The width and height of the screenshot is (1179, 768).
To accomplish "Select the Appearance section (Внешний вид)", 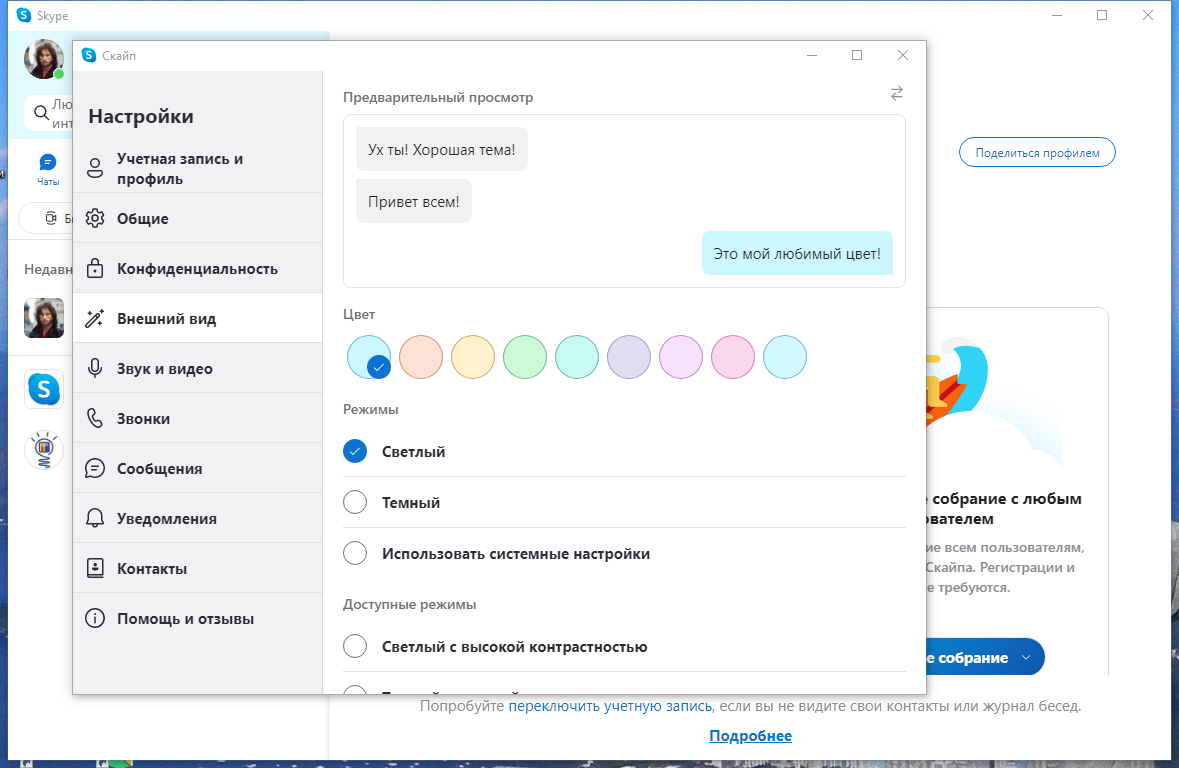I will 198,318.
